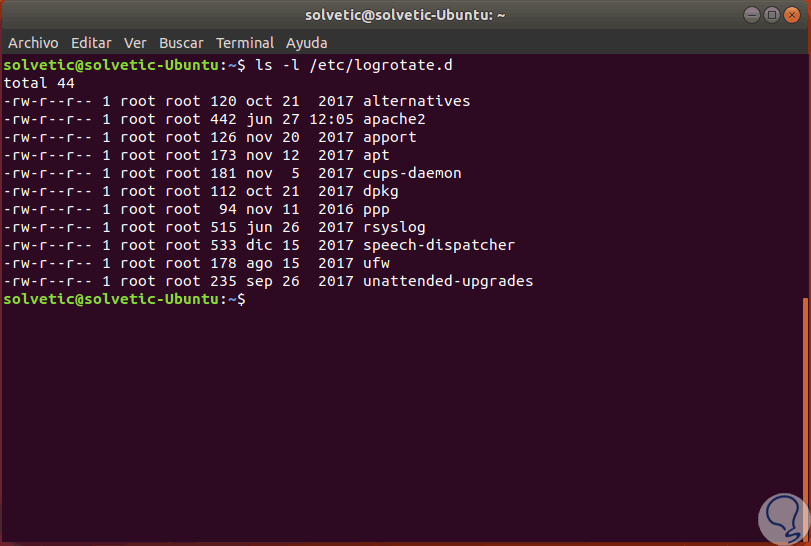Click the filename unattended-upgrades
Image resolution: width=811 pixels, height=546 pixels.
click(448, 281)
